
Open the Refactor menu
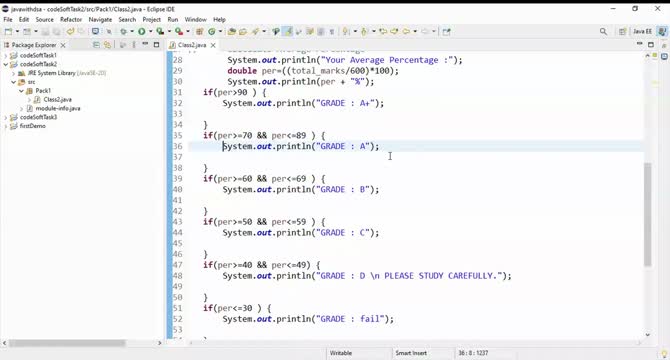click(71, 20)
